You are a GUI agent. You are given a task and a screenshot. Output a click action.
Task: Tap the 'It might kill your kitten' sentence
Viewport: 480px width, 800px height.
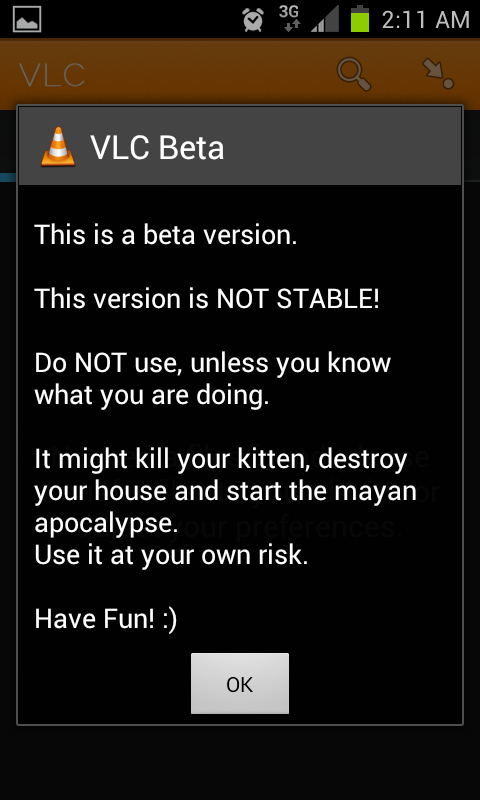pyautogui.click(x=225, y=491)
